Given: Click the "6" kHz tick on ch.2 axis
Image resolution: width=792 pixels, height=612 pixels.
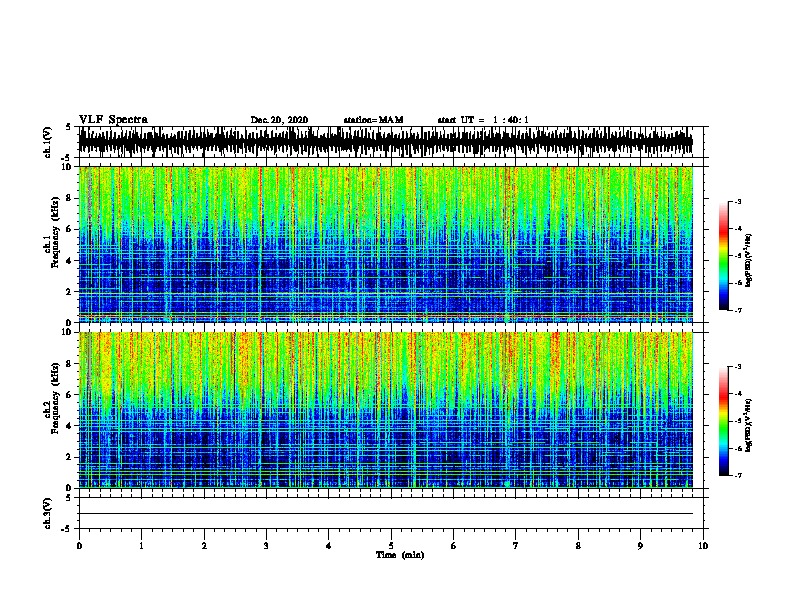Looking at the screenshot, I should click(69, 394).
